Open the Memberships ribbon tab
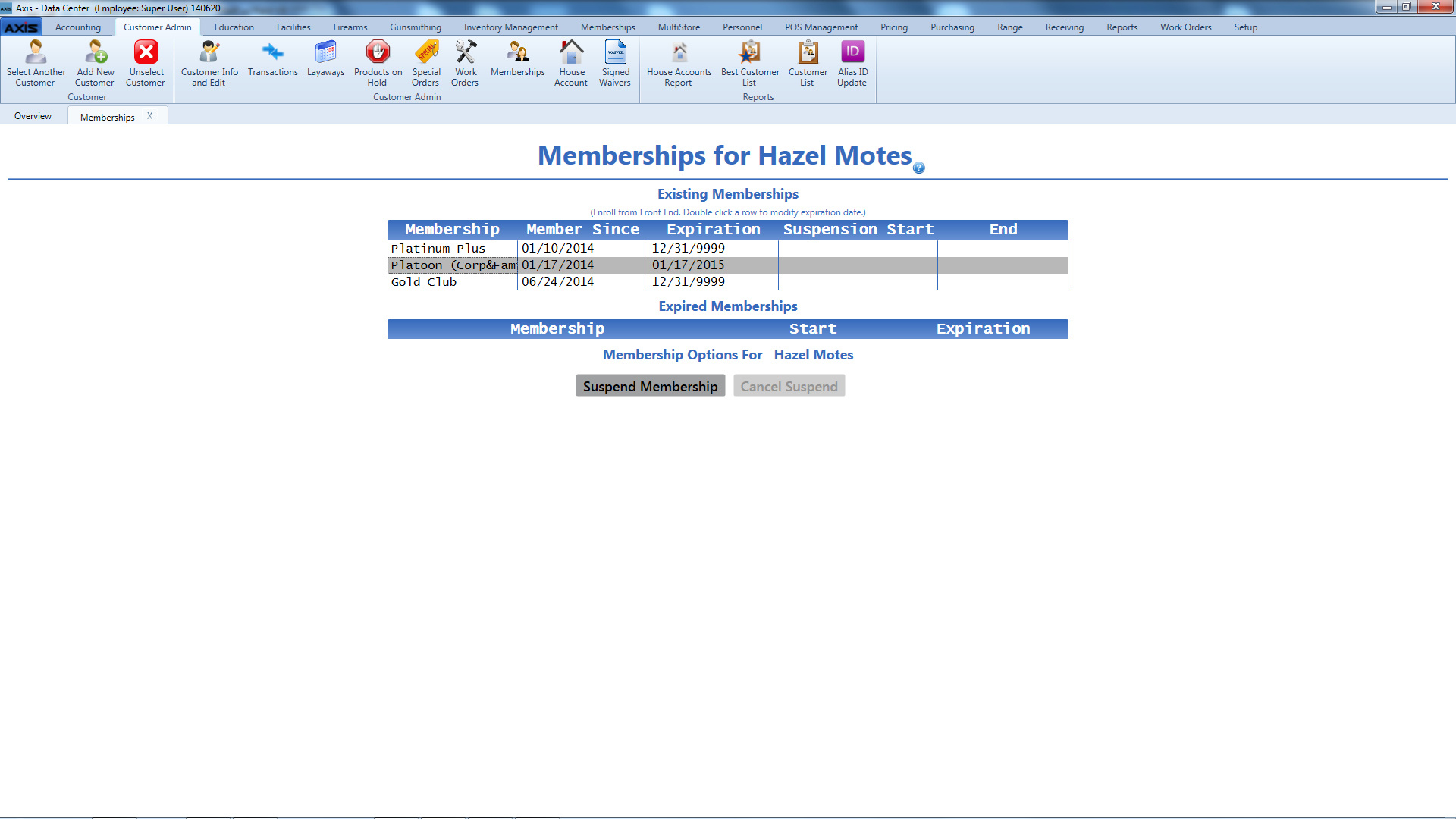Image resolution: width=1456 pixels, height=819 pixels. click(x=608, y=27)
